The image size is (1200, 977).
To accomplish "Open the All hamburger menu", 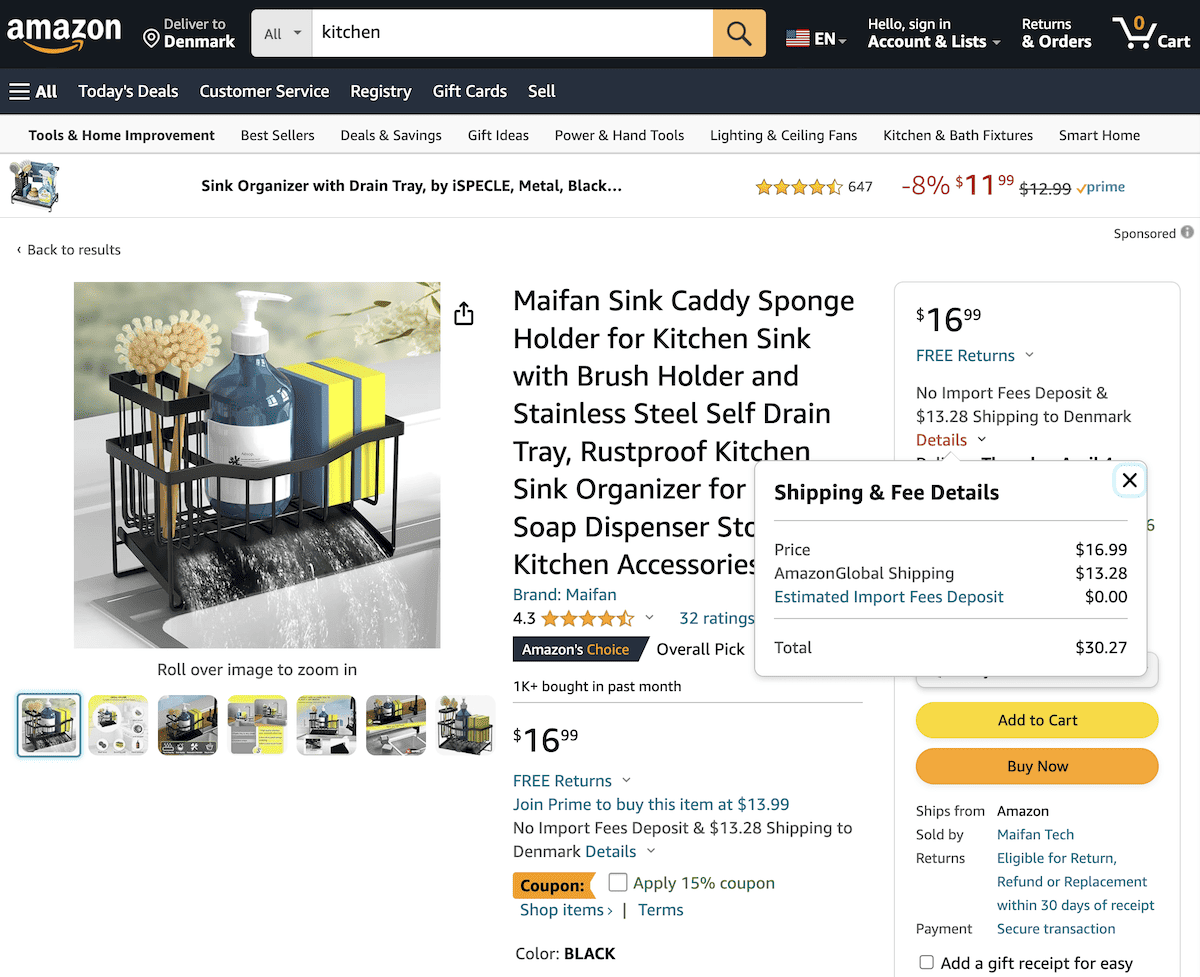I will pyautogui.click(x=33, y=91).
